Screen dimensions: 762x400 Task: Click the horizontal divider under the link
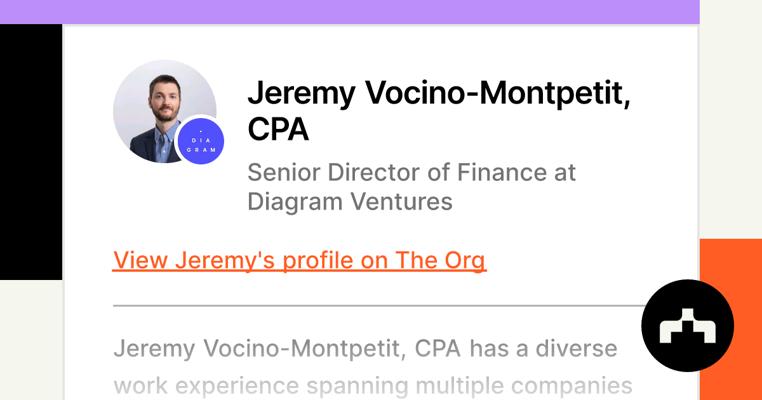tap(380, 305)
